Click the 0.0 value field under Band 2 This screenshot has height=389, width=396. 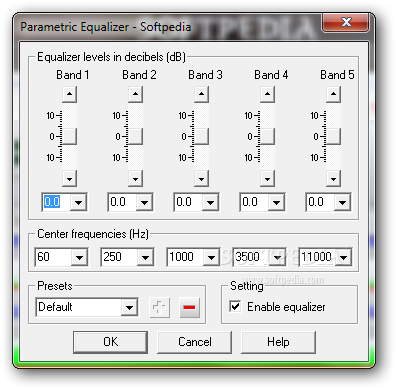122,202
